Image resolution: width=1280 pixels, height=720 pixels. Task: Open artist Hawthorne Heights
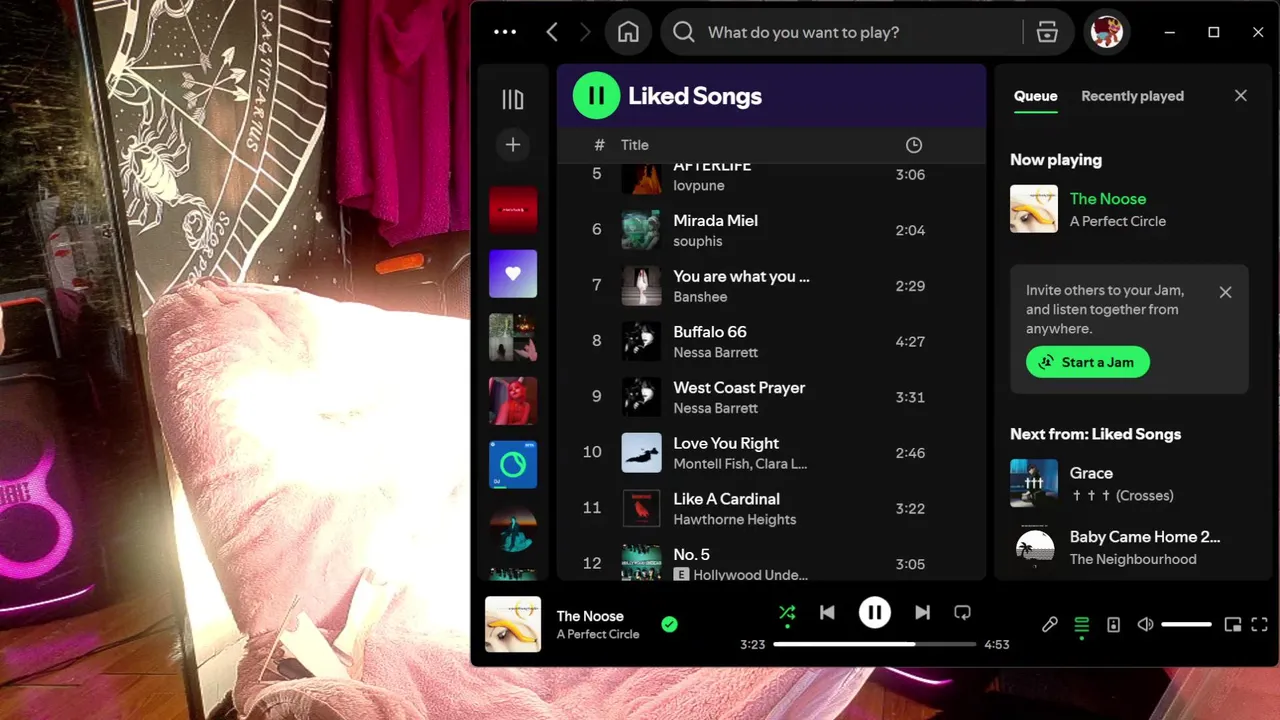pyautogui.click(x=735, y=520)
